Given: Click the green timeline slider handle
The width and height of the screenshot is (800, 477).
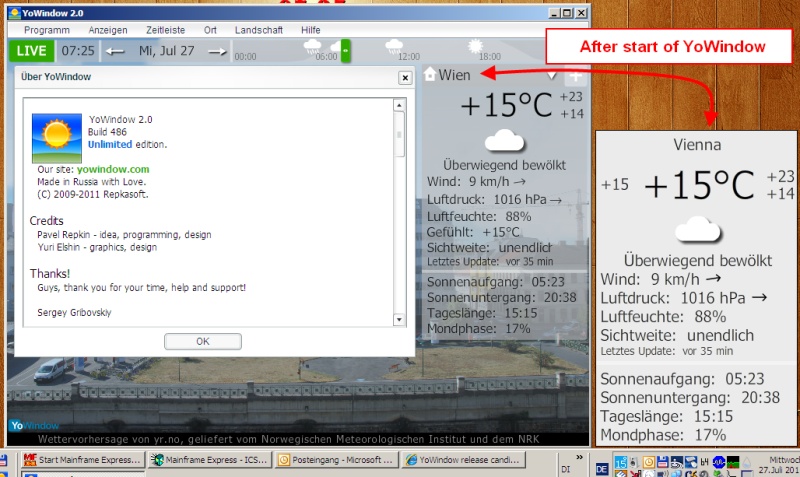Looking at the screenshot, I should pyautogui.click(x=346, y=51).
